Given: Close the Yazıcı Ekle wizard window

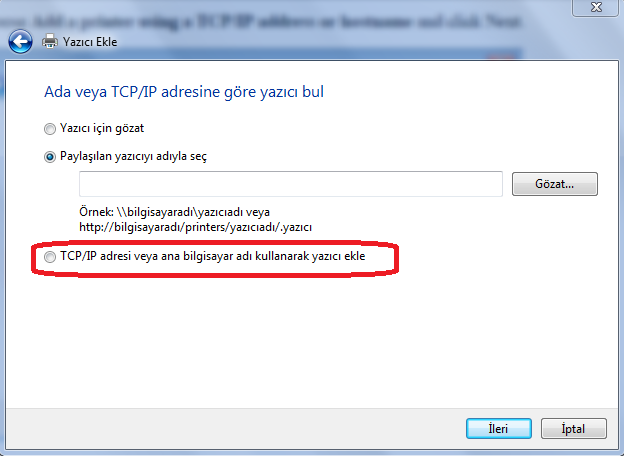Looking at the screenshot, I should 595,7.
